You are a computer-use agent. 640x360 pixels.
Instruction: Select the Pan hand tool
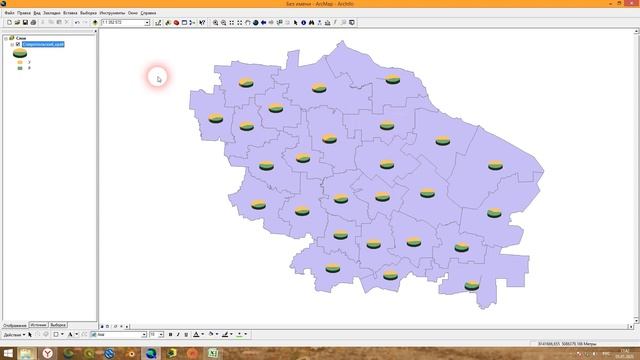tap(247, 23)
